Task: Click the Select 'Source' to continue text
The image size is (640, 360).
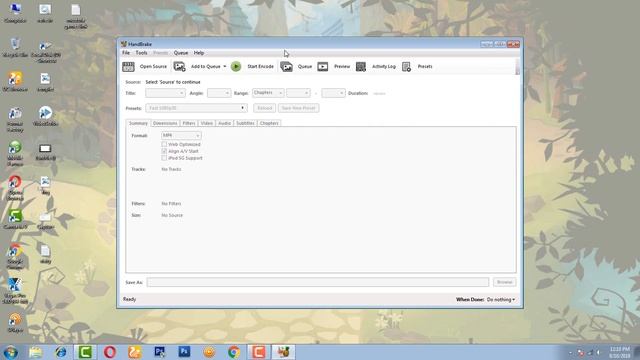Action: click(x=173, y=82)
